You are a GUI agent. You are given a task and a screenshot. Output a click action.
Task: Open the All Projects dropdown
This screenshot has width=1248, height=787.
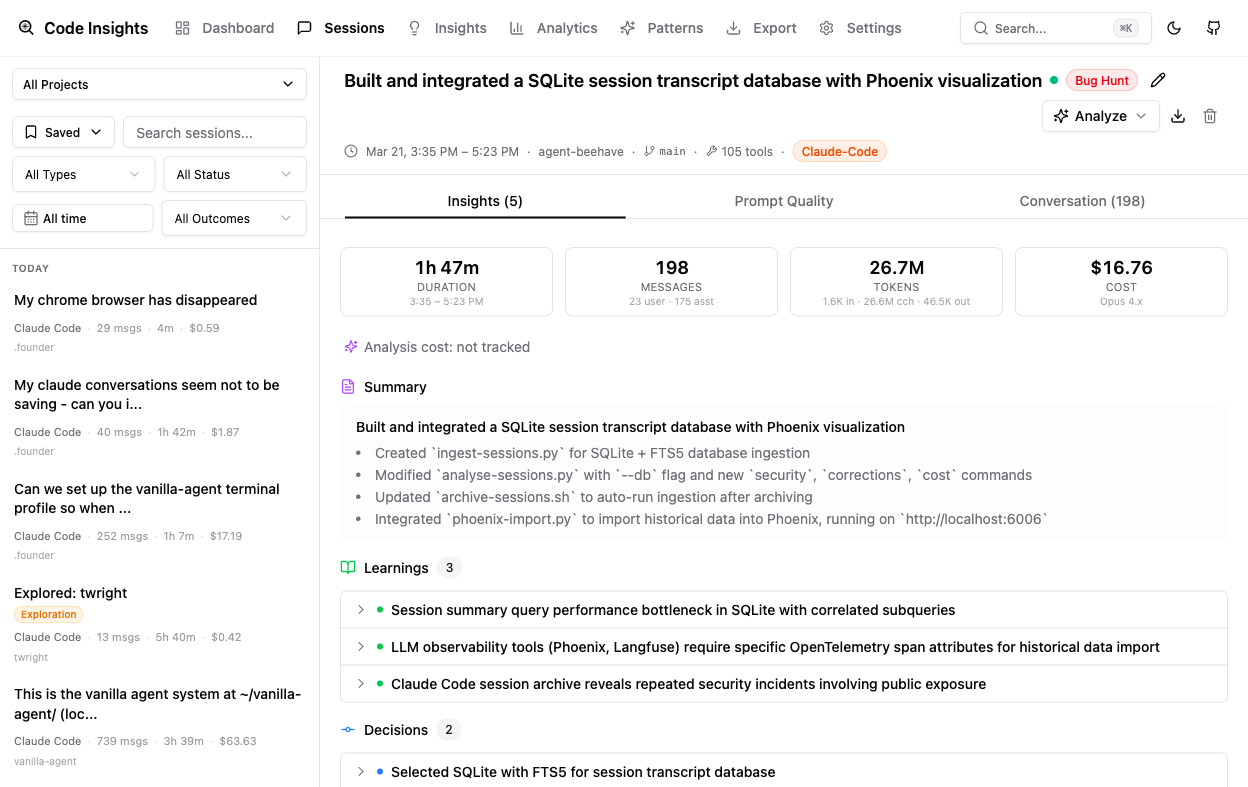click(x=159, y=84)
